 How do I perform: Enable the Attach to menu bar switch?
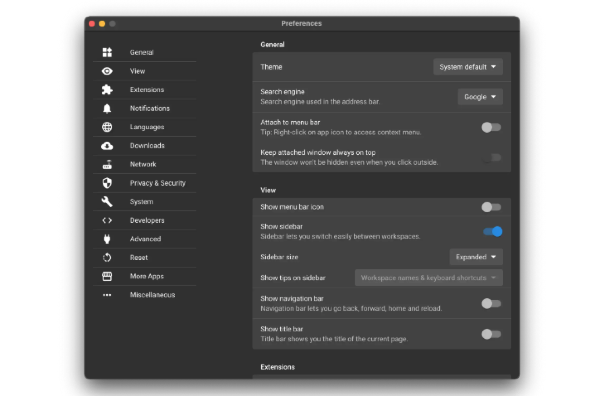point(491,127)
